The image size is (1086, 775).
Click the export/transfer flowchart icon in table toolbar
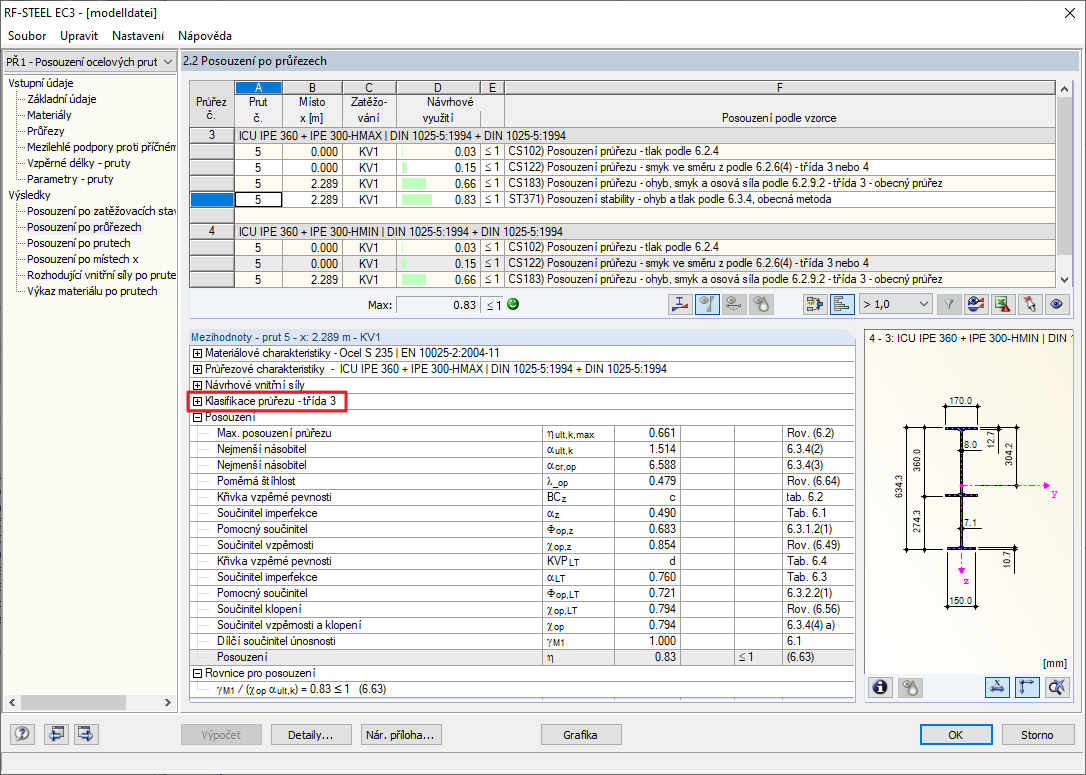tap(815, 304)
